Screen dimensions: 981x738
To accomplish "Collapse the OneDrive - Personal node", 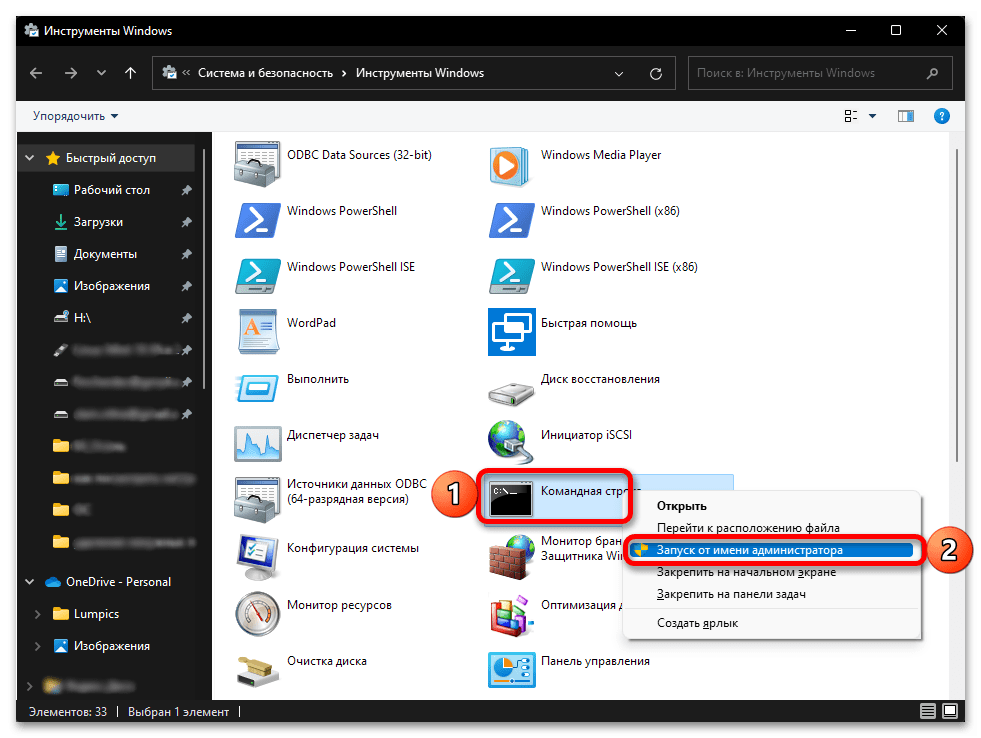I will 29,582.
